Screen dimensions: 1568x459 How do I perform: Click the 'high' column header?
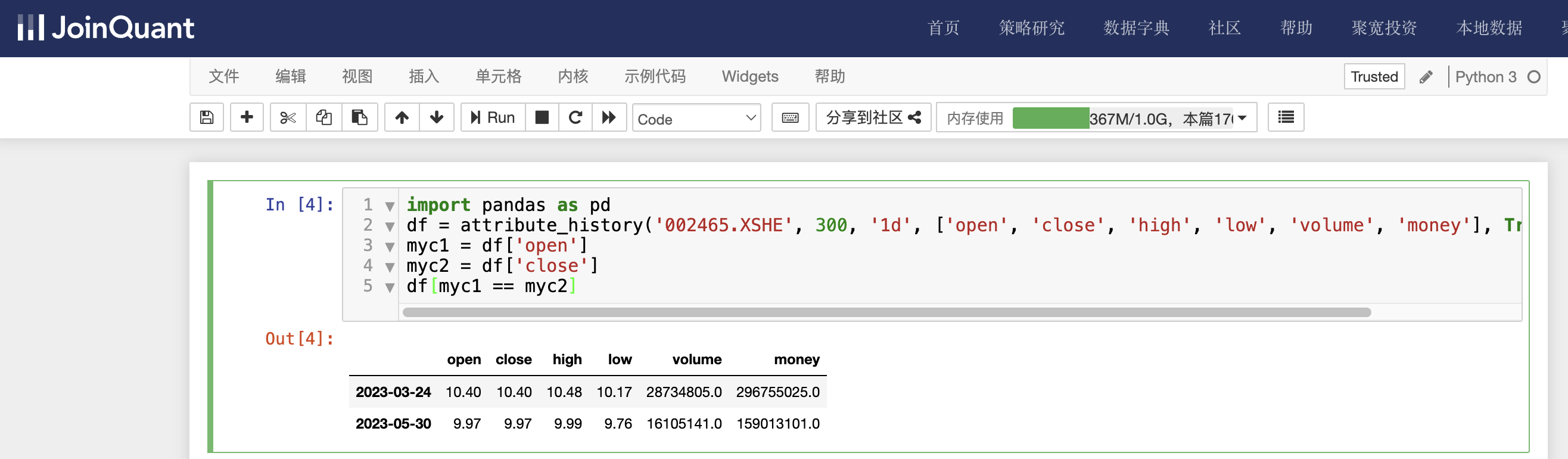click(x=567, y=359)
